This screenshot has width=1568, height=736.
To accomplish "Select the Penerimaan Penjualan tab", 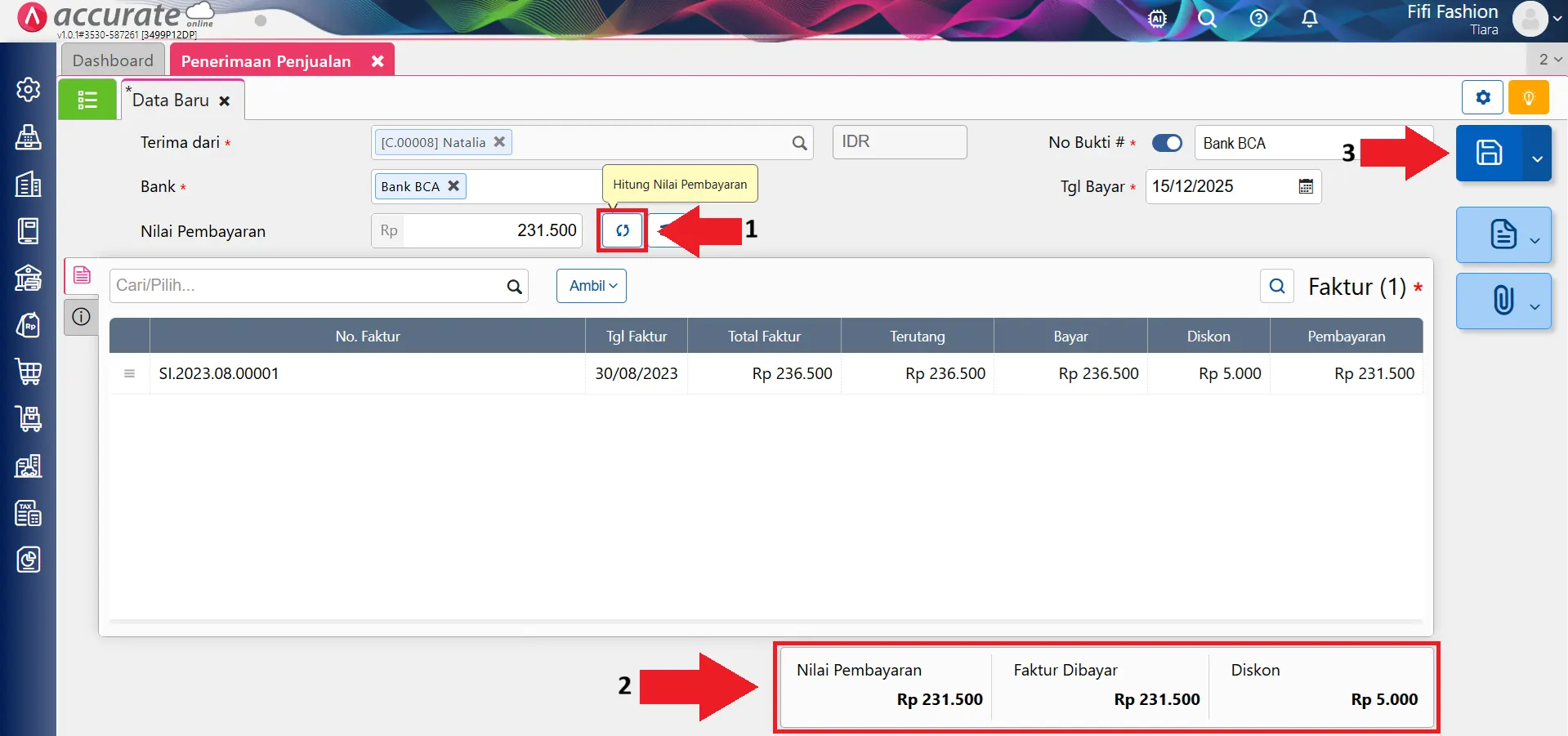I will pyautogui.click(x=266, y=61).
